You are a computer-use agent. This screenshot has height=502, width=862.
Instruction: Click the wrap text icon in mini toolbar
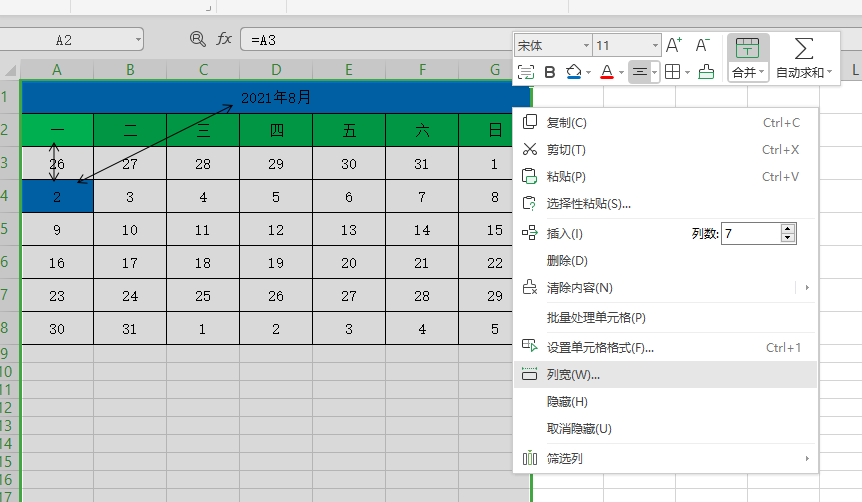[x=526, y=72]
